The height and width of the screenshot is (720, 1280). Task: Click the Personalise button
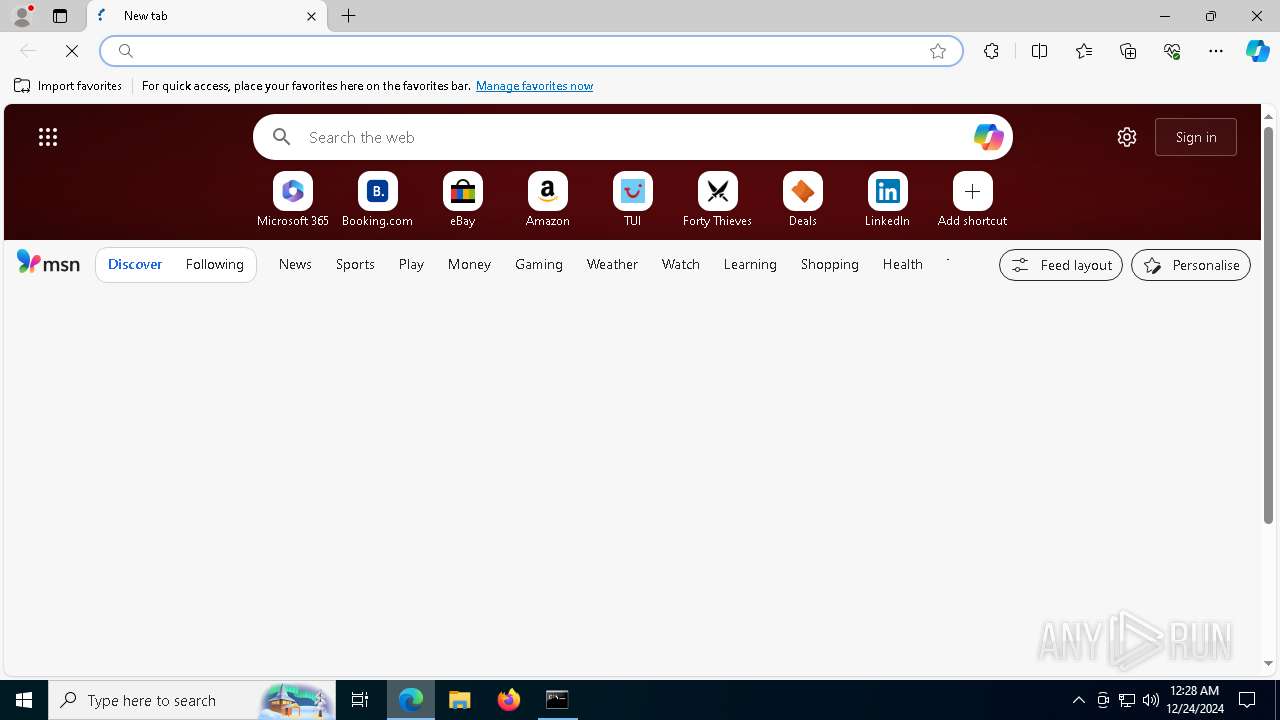pos(1191,265)
